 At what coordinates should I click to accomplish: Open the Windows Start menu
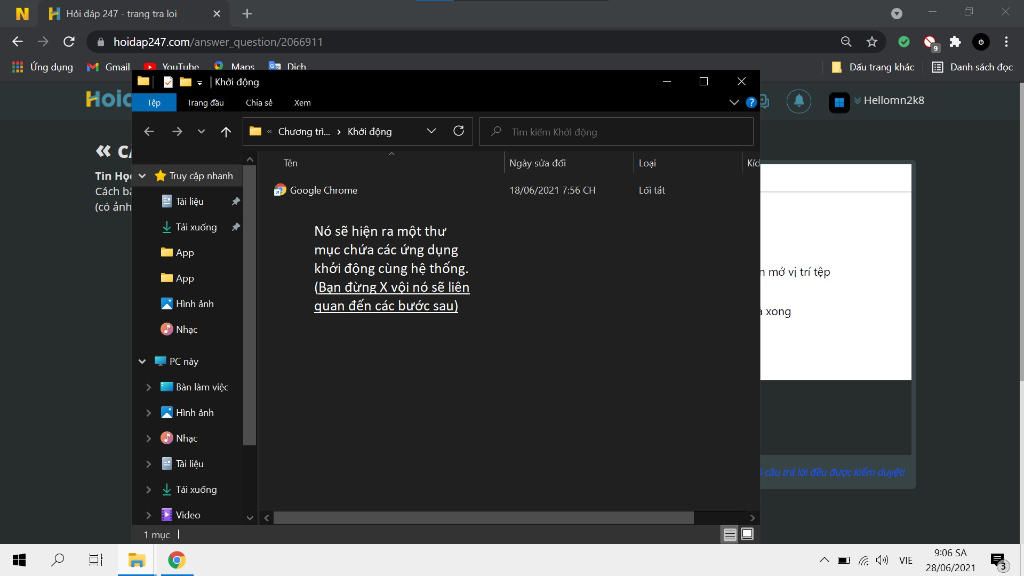point(20,560)
